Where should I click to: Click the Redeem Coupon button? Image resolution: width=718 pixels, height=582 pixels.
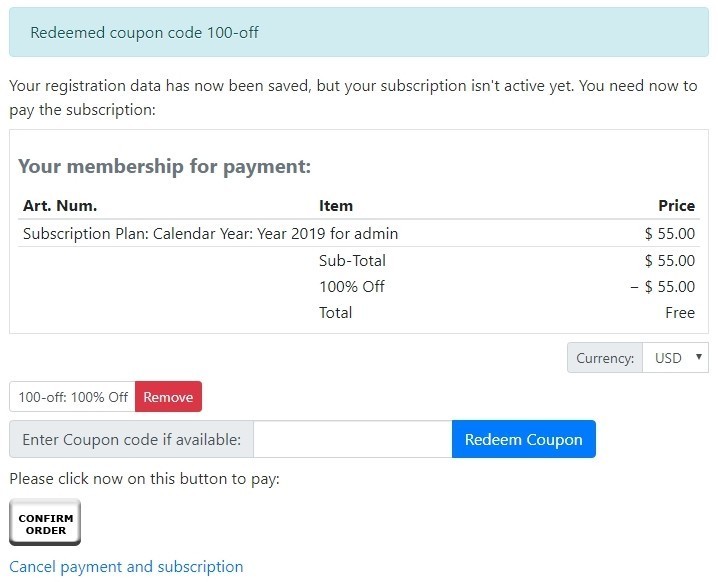pyautogui.click(x=523, y=439)
